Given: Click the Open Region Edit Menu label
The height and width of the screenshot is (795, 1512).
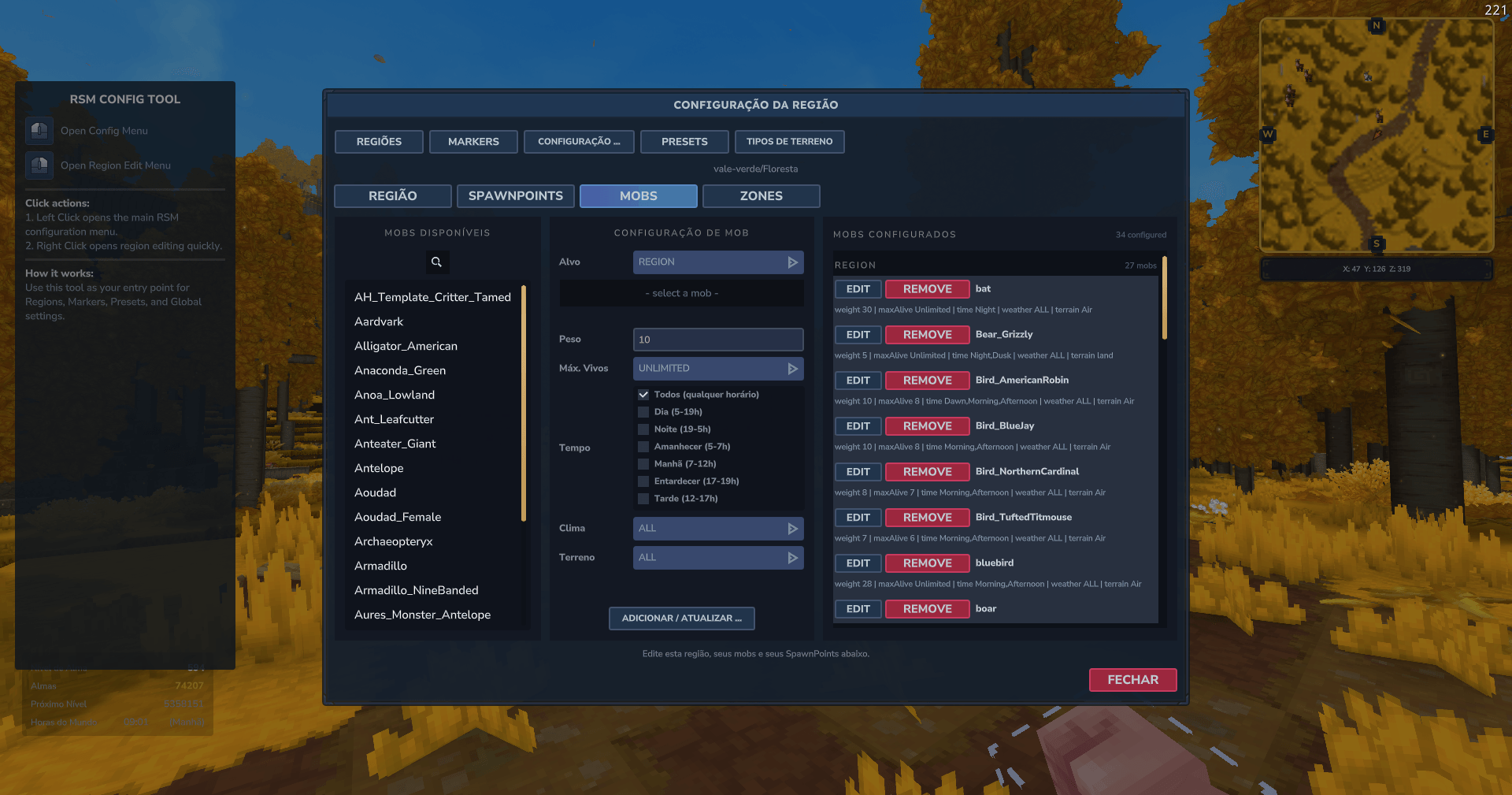Looking at the screenshot, I should 116,165.
